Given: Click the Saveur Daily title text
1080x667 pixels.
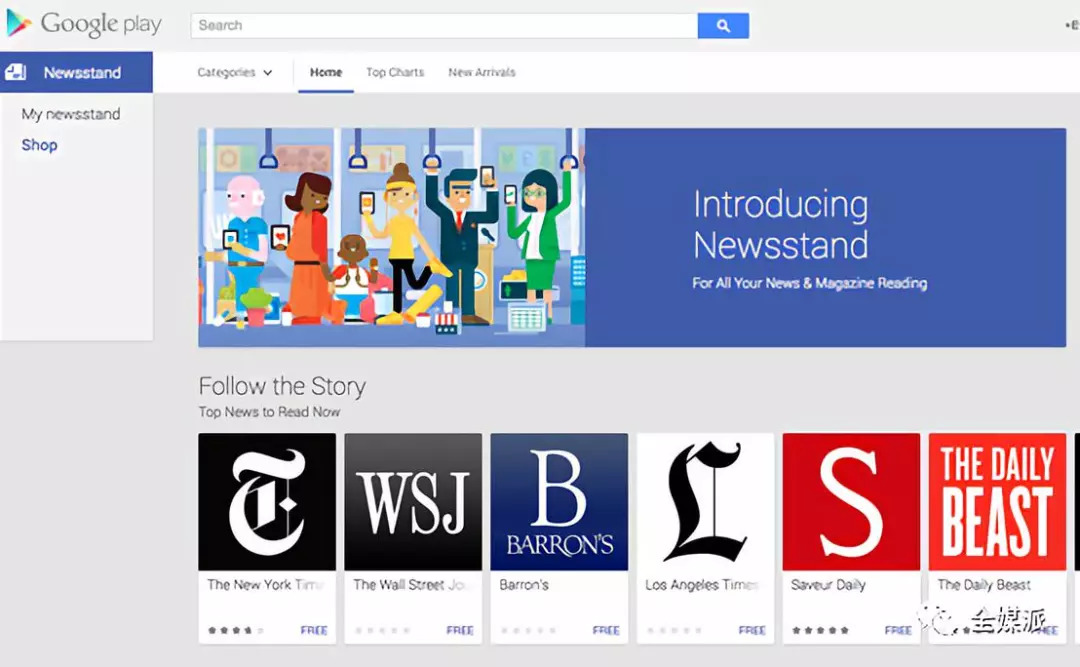Looking at the screenshot, I should [828, 584].
